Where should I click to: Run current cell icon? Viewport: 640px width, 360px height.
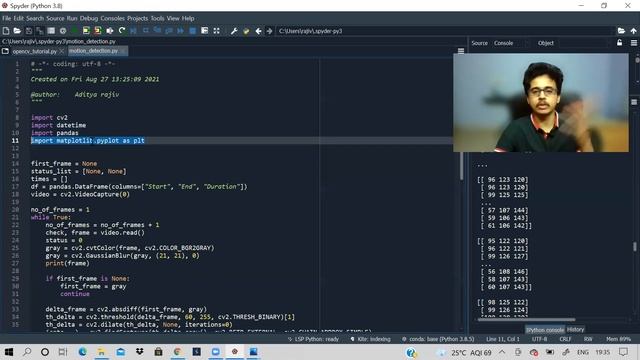click(x=86, y=31)
